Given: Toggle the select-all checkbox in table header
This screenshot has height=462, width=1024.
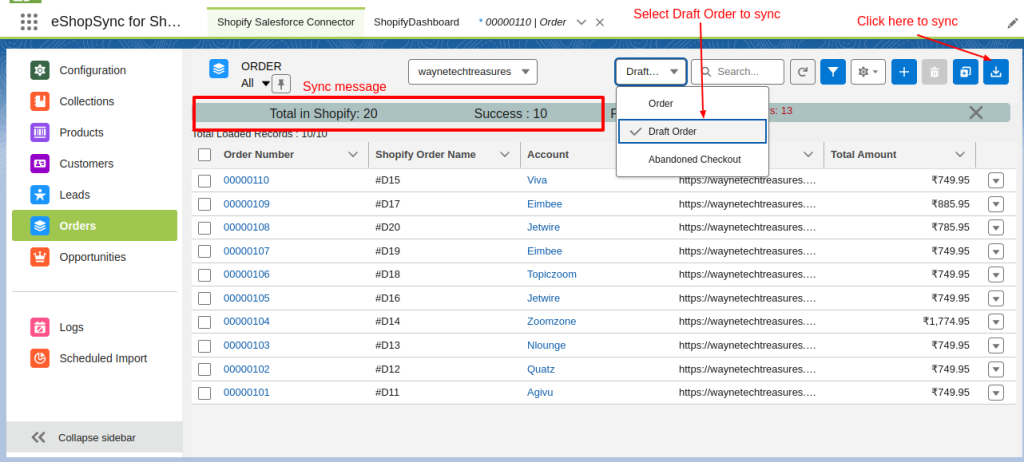Looking at the screenshot, I should (x=204, y=155).
